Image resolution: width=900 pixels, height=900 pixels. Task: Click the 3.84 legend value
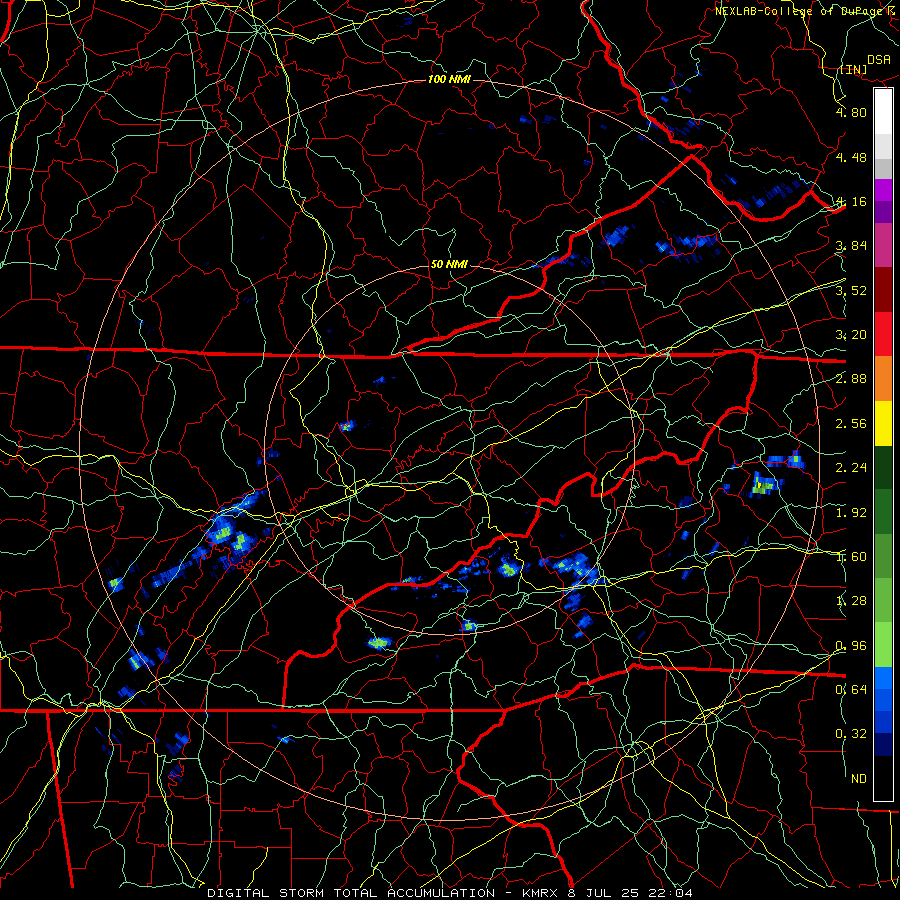click(851, 246)
